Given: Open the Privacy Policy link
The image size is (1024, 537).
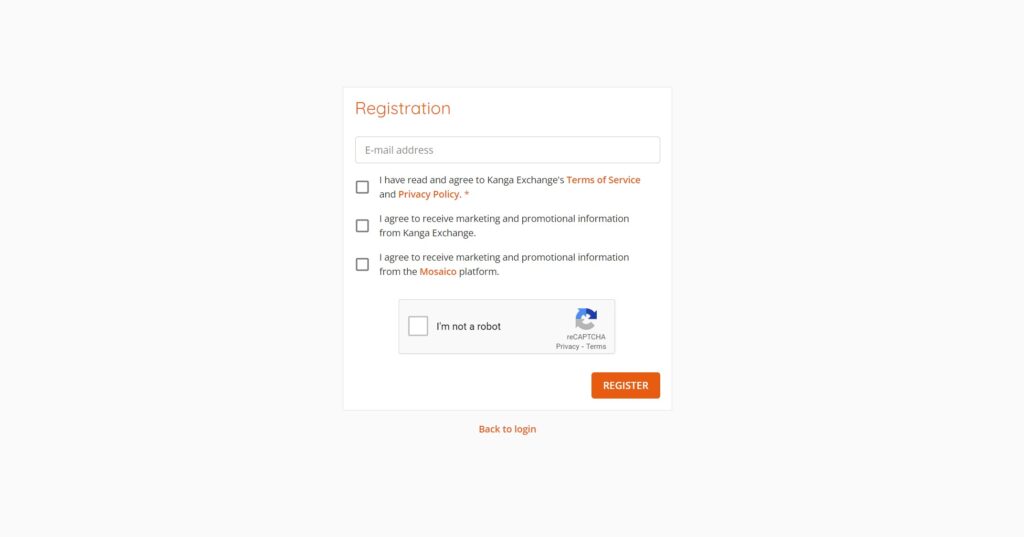Looking at the screenshot, I should coord(429,194).
